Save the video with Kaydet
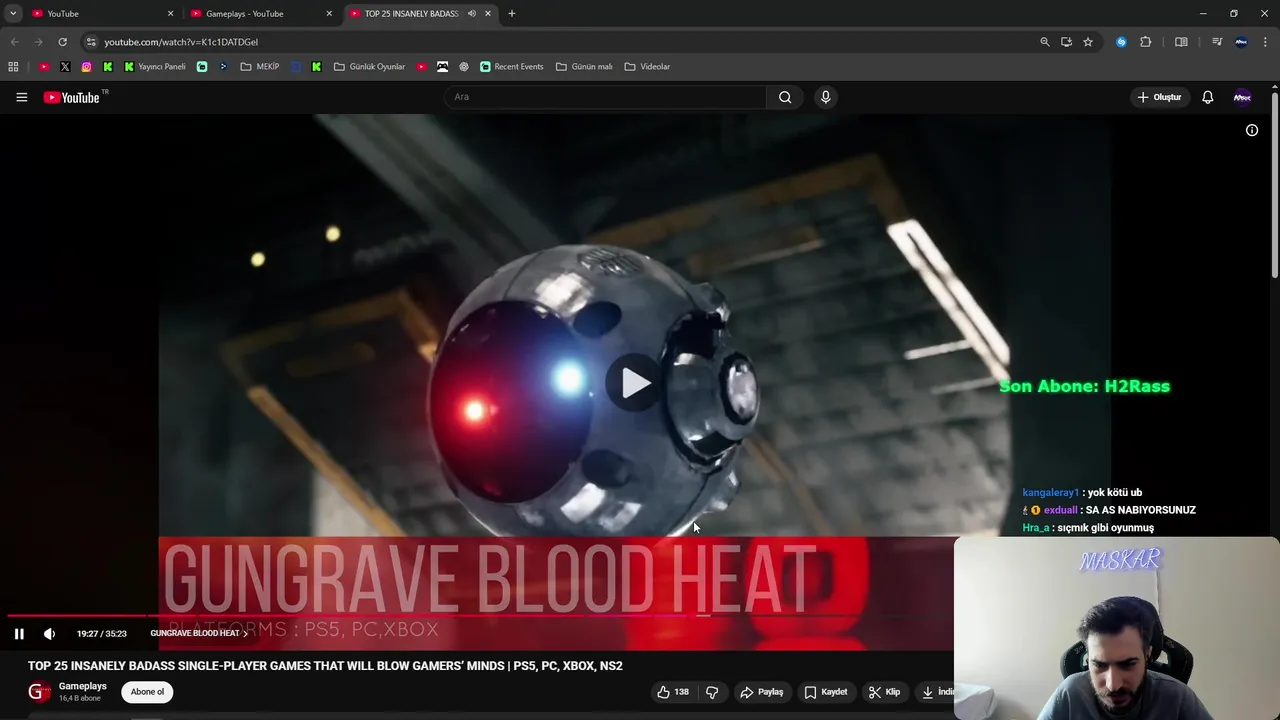 (x=826, y=692)
